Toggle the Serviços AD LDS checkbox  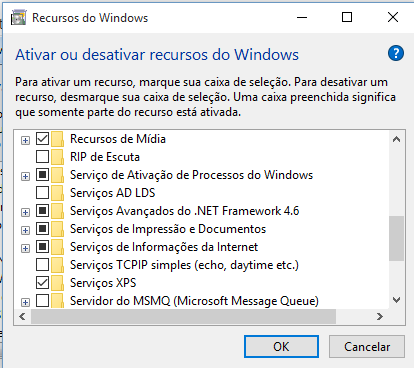point(42,193)
